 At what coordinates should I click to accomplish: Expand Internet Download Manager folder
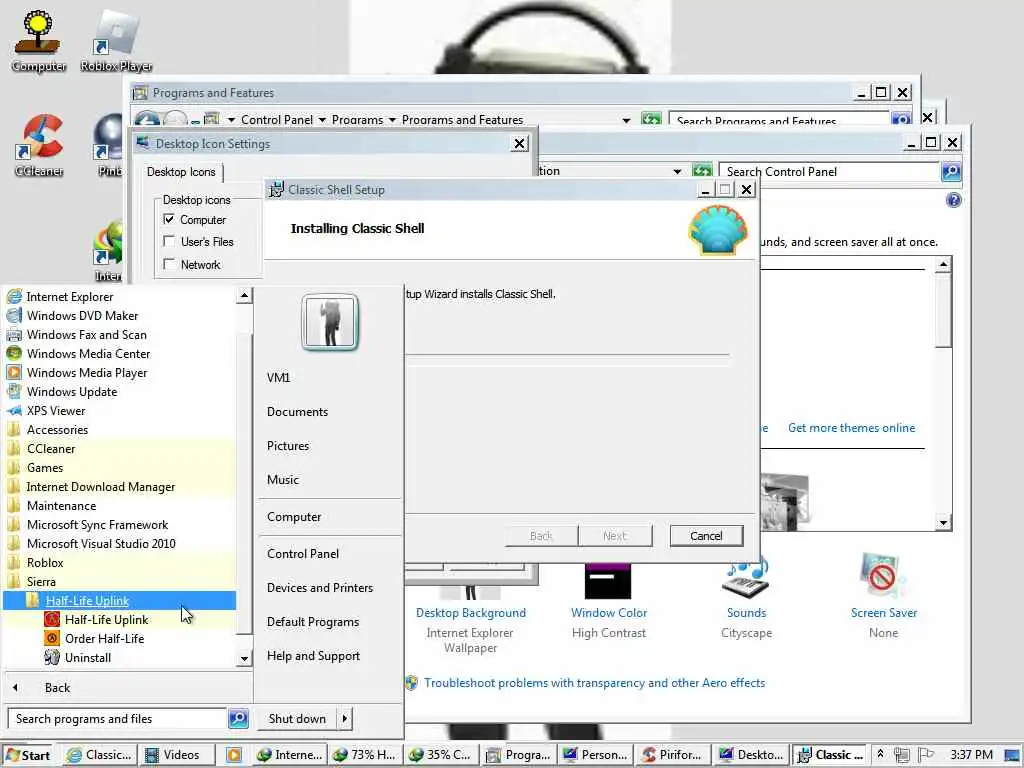coord(101,486)
